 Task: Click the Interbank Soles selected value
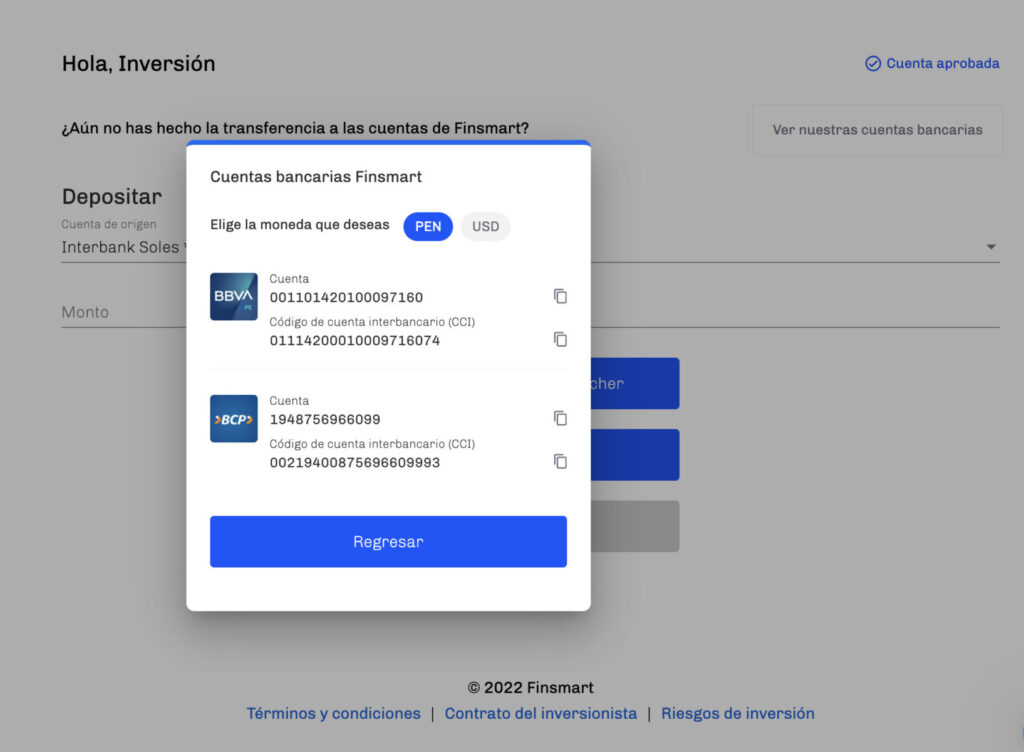(x=120, y=247)
